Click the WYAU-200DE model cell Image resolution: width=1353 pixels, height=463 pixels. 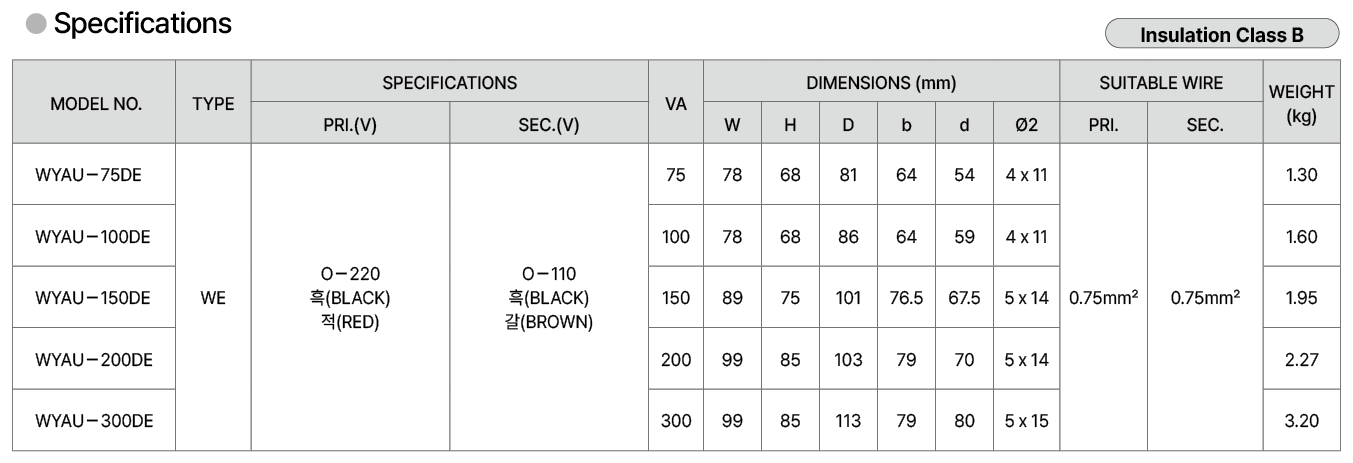[x=92, y=359]
